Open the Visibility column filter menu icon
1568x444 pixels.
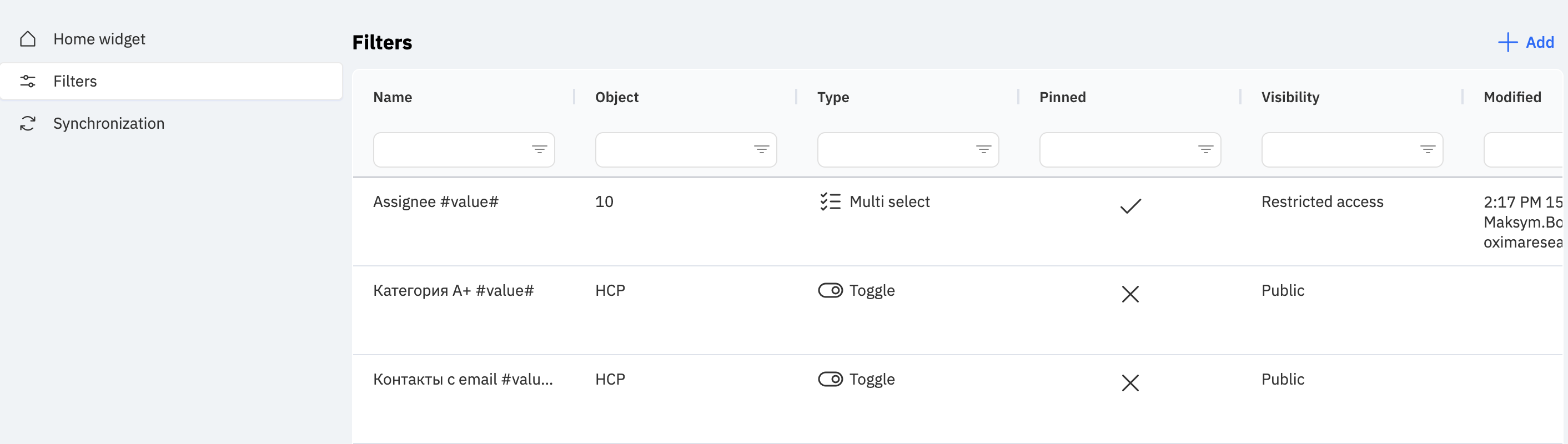1428,150
